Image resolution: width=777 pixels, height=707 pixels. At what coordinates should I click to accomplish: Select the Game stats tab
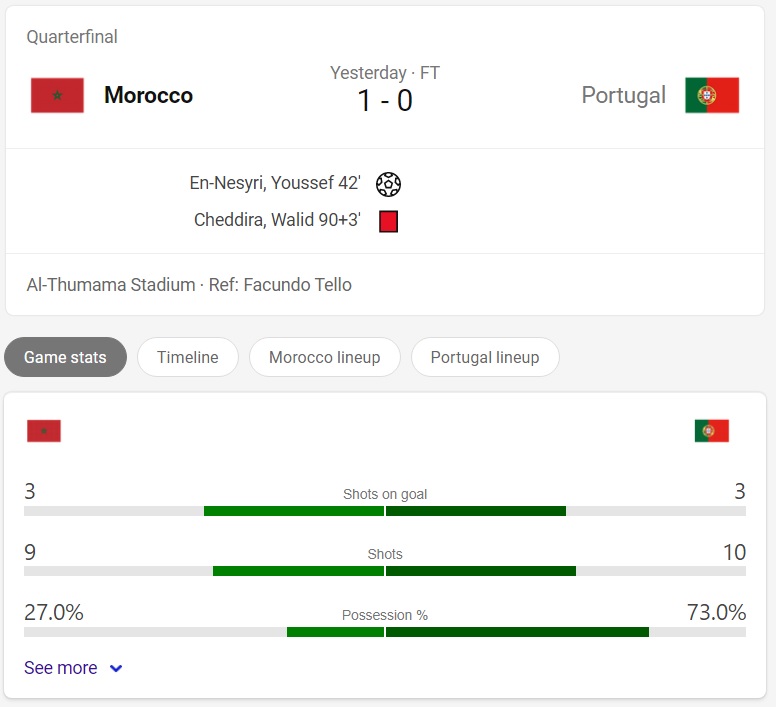click(x=65, y=357)
